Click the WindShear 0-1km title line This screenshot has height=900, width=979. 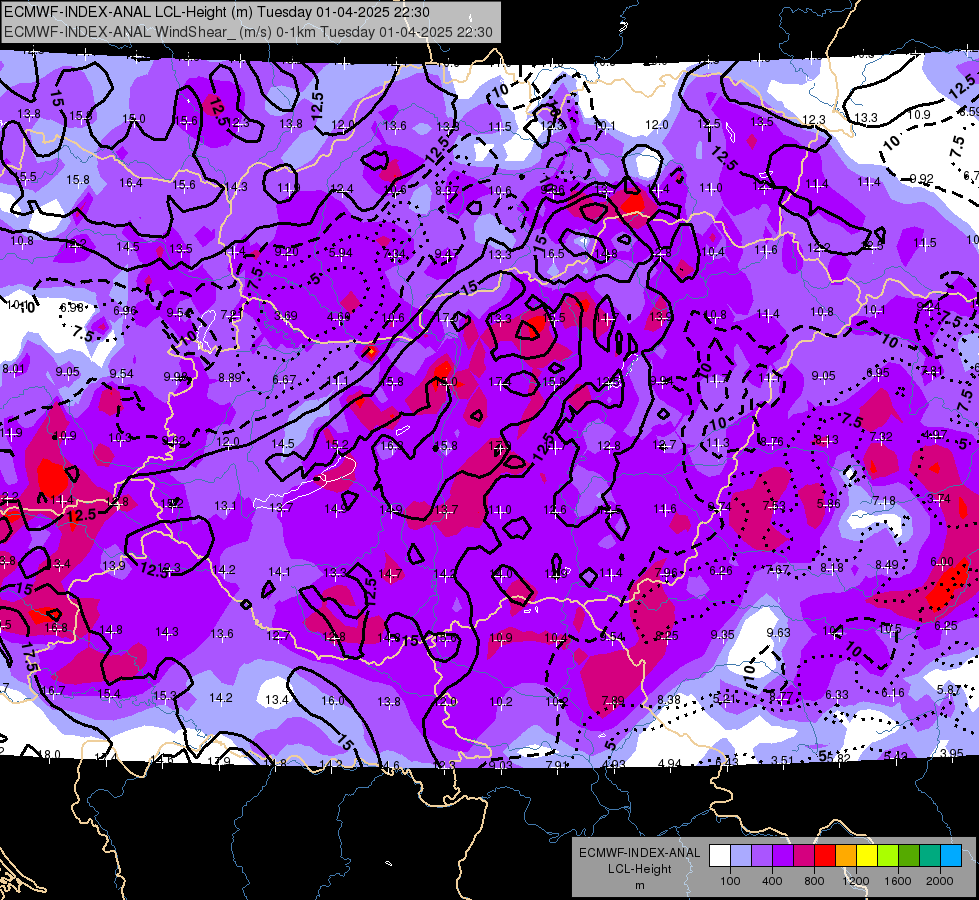pyautogui.click(x=248, y=32)
